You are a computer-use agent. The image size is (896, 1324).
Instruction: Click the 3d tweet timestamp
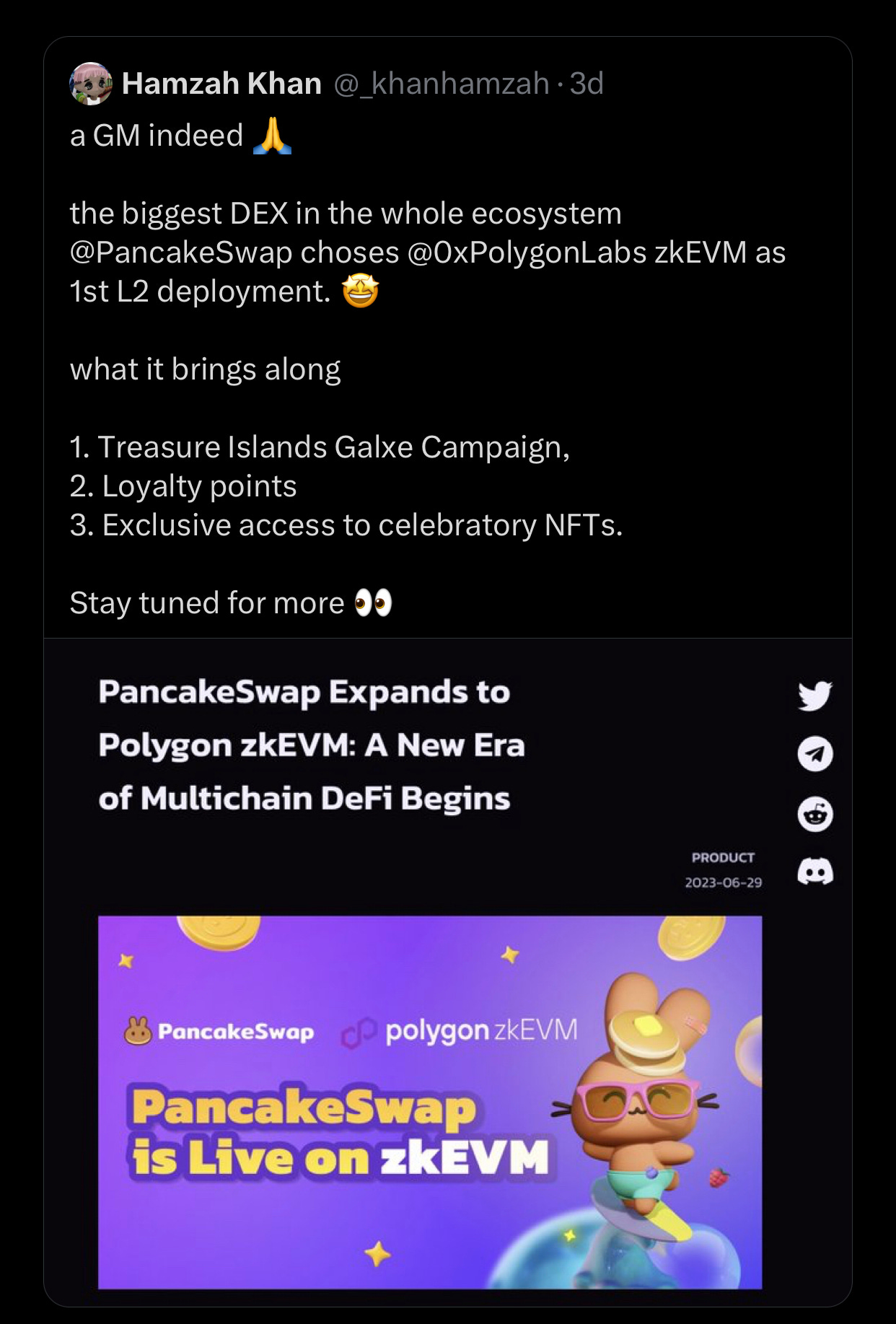(587, 84)
